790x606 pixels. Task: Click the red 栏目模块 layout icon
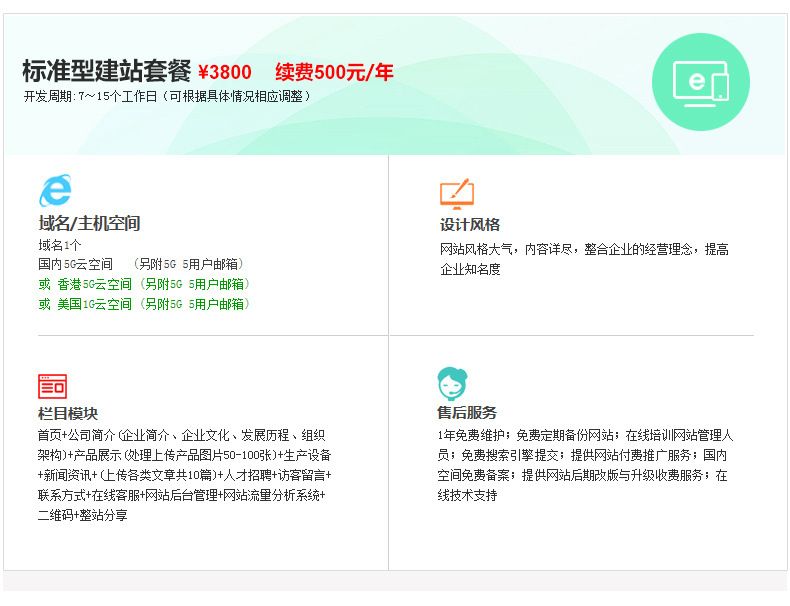point(53,385)
